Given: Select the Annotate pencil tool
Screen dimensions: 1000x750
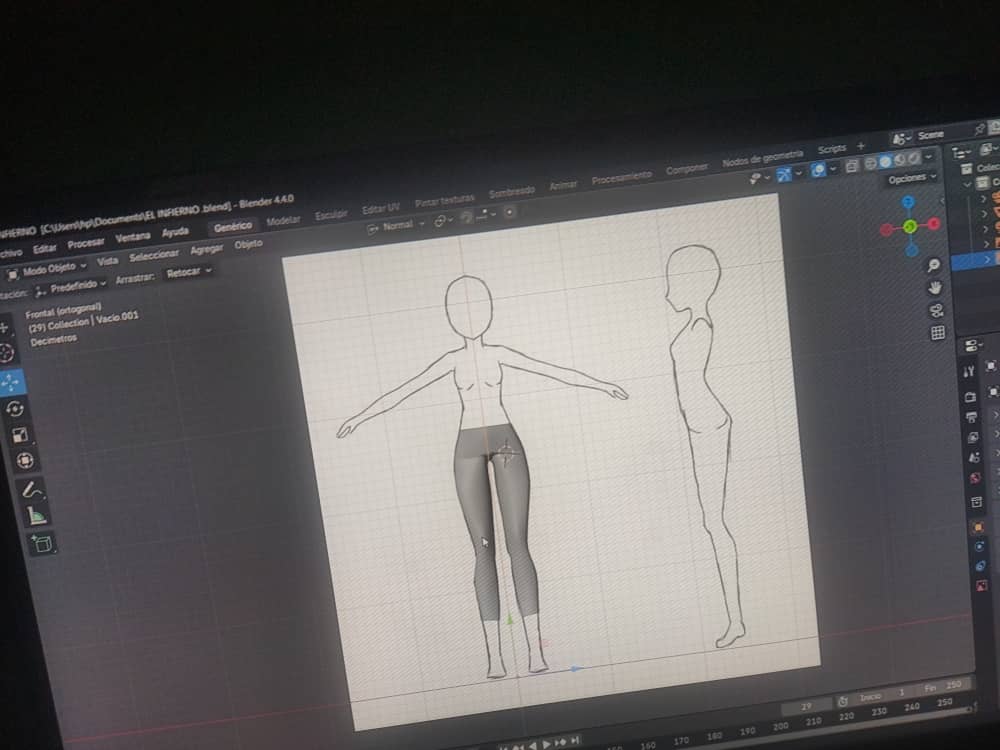Looking at the screenshot, I should [30, 490].
